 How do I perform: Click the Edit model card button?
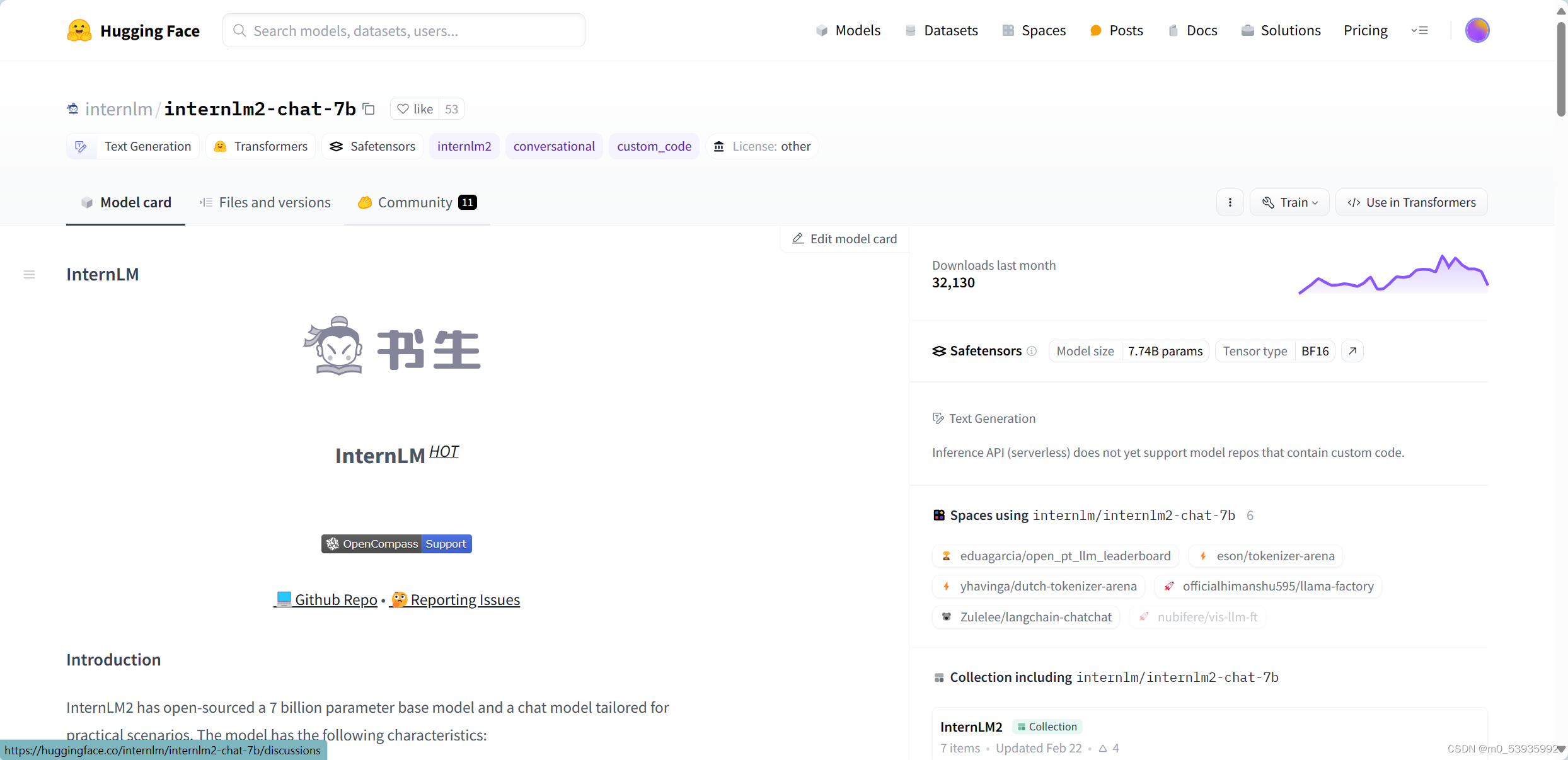click(843, 238)
